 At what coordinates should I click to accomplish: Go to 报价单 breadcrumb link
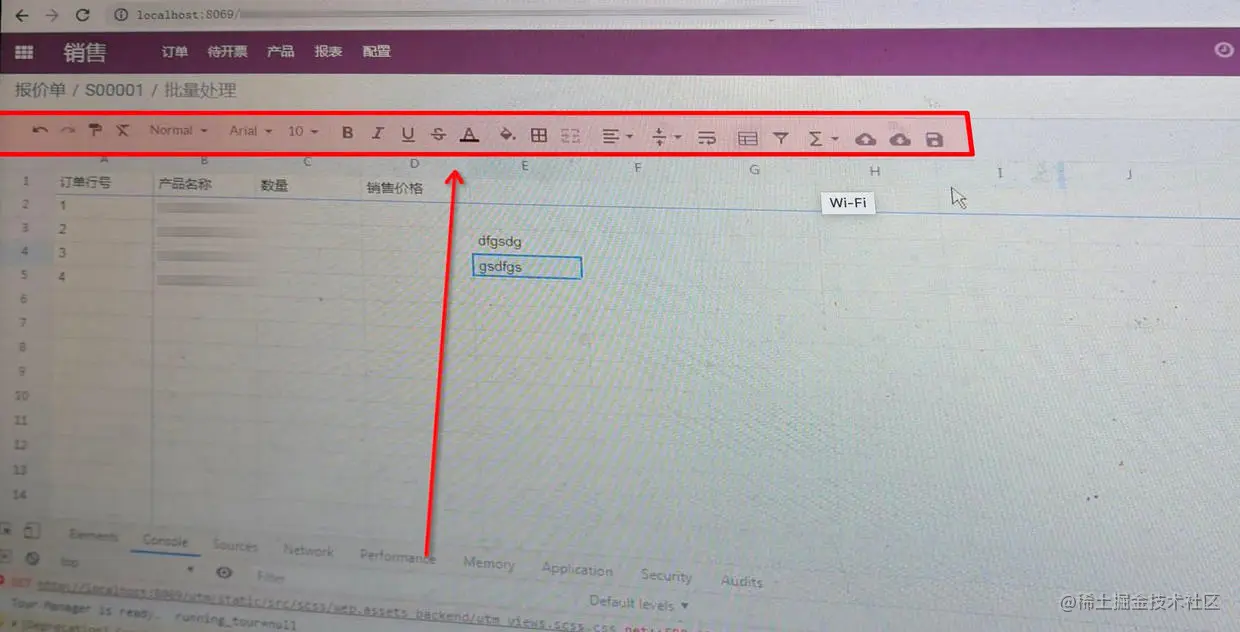pyautogui.click(x=40, y=90)
